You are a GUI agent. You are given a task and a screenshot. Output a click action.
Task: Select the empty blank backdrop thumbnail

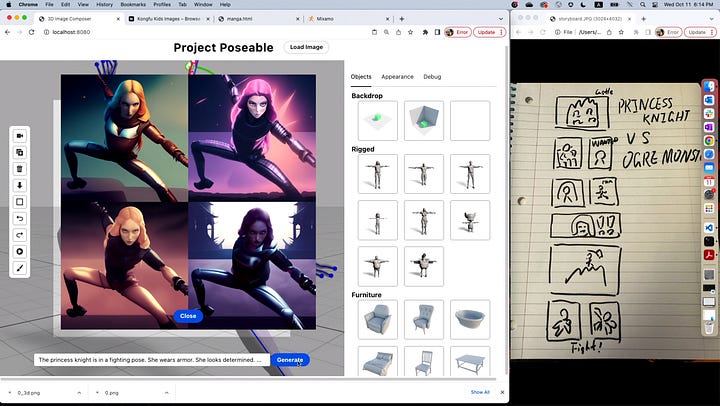click(x=470, y=120)
